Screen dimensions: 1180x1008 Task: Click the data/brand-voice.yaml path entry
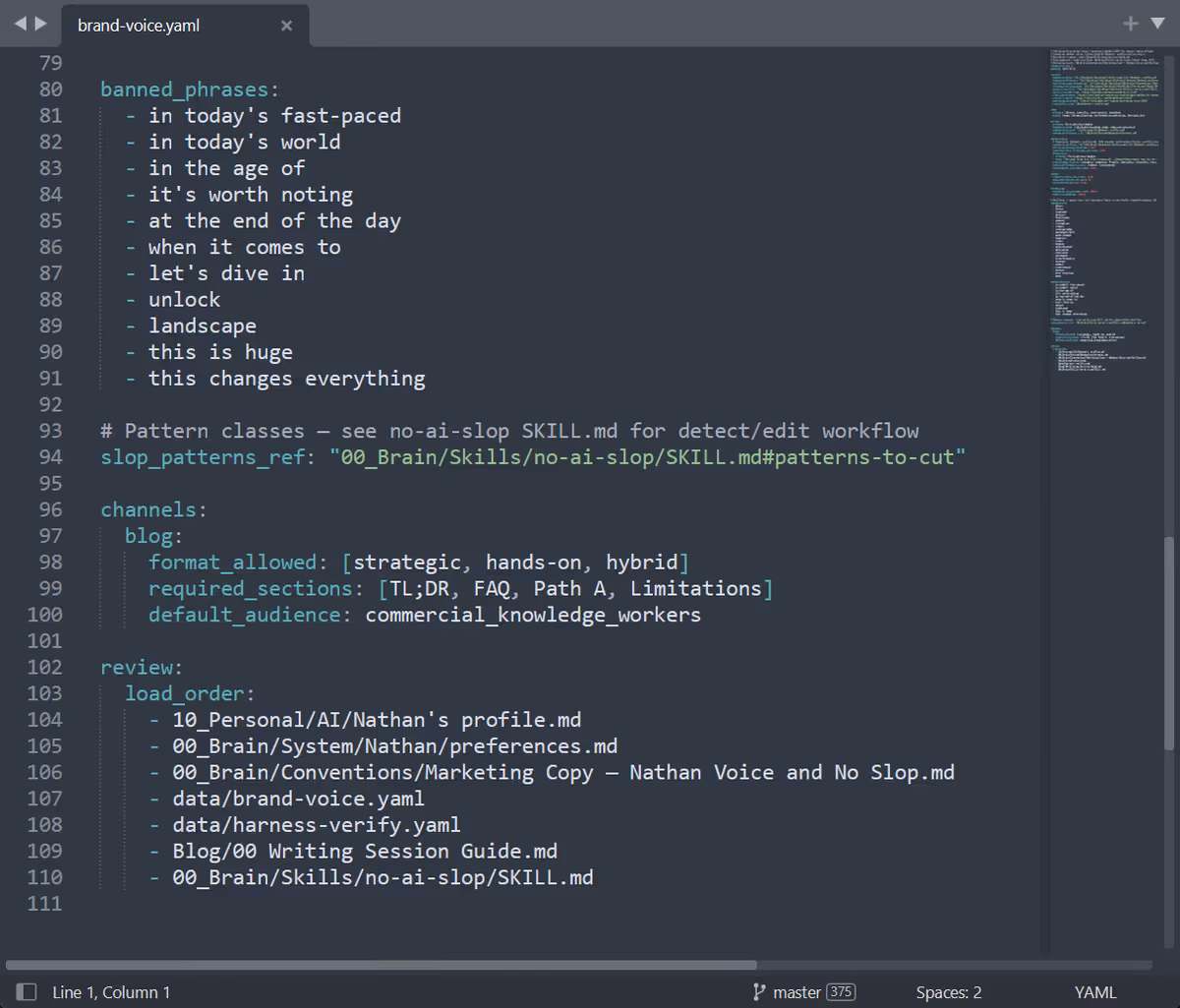299,799
